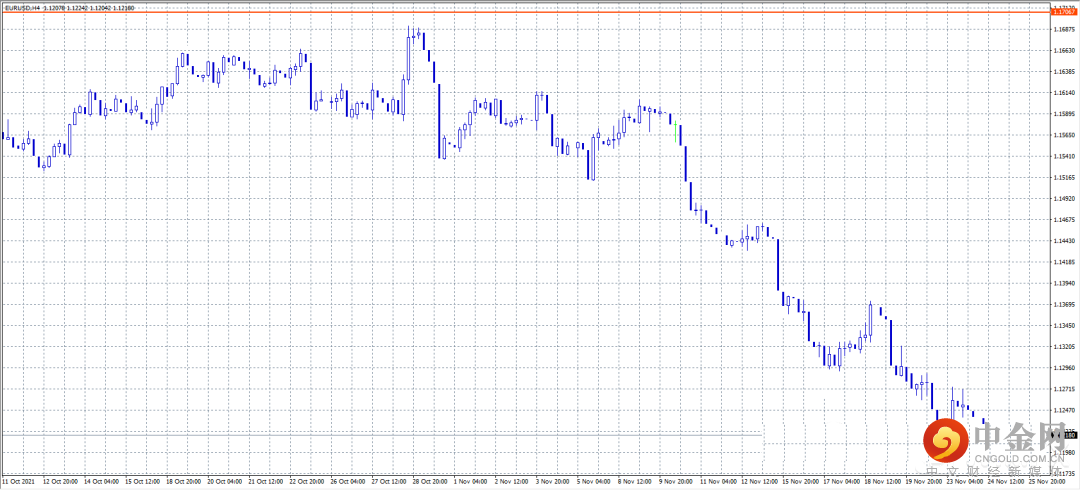This screenshot has height=490, width=1080.
Task: Click the 1.14920 price axis label
Action: [x=1066, y=198]
